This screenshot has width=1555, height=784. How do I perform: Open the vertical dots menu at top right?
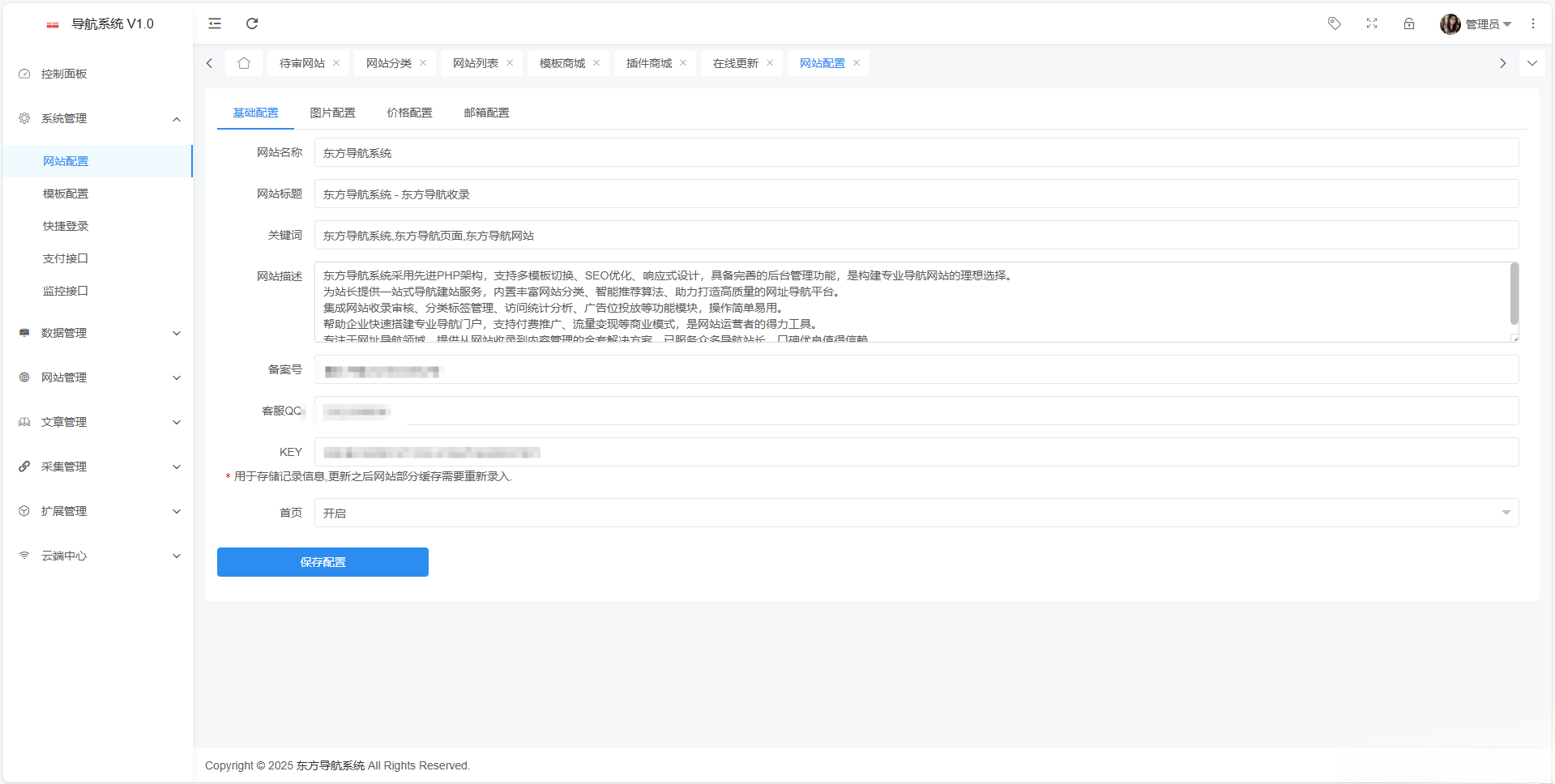click(1533, 23)
